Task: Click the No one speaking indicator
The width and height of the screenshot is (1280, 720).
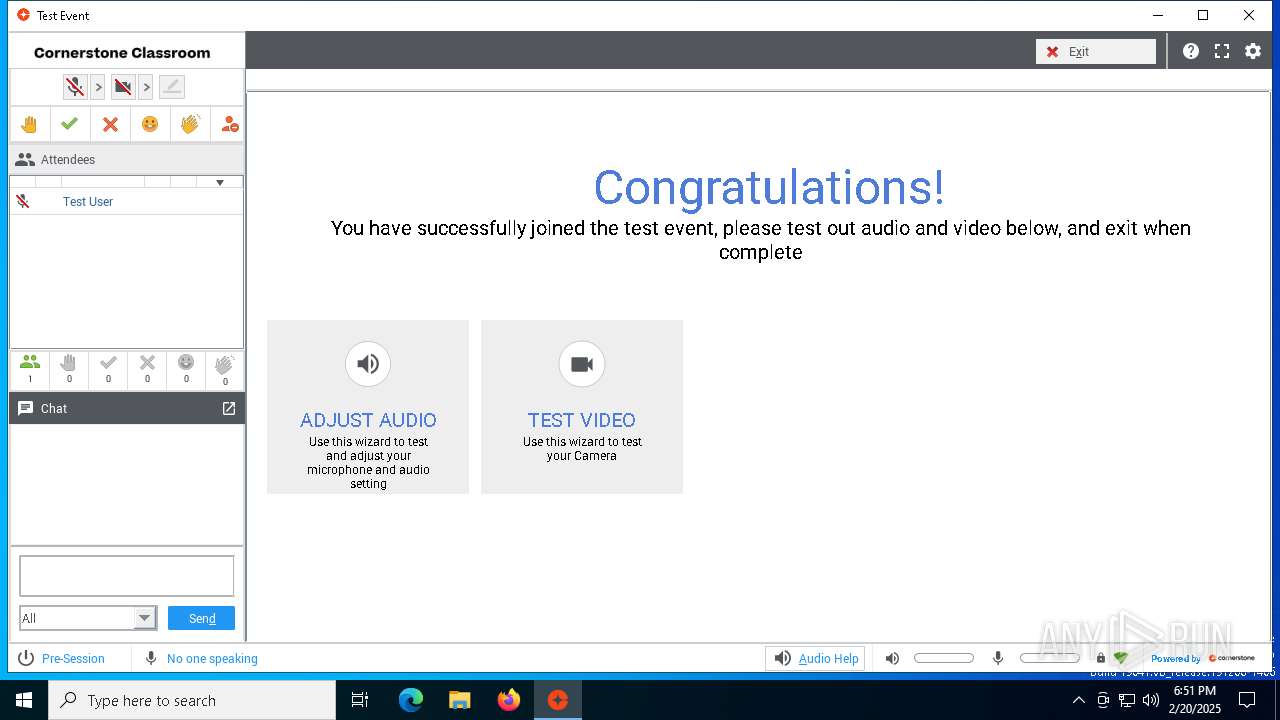Action: [x=201, y=658]
